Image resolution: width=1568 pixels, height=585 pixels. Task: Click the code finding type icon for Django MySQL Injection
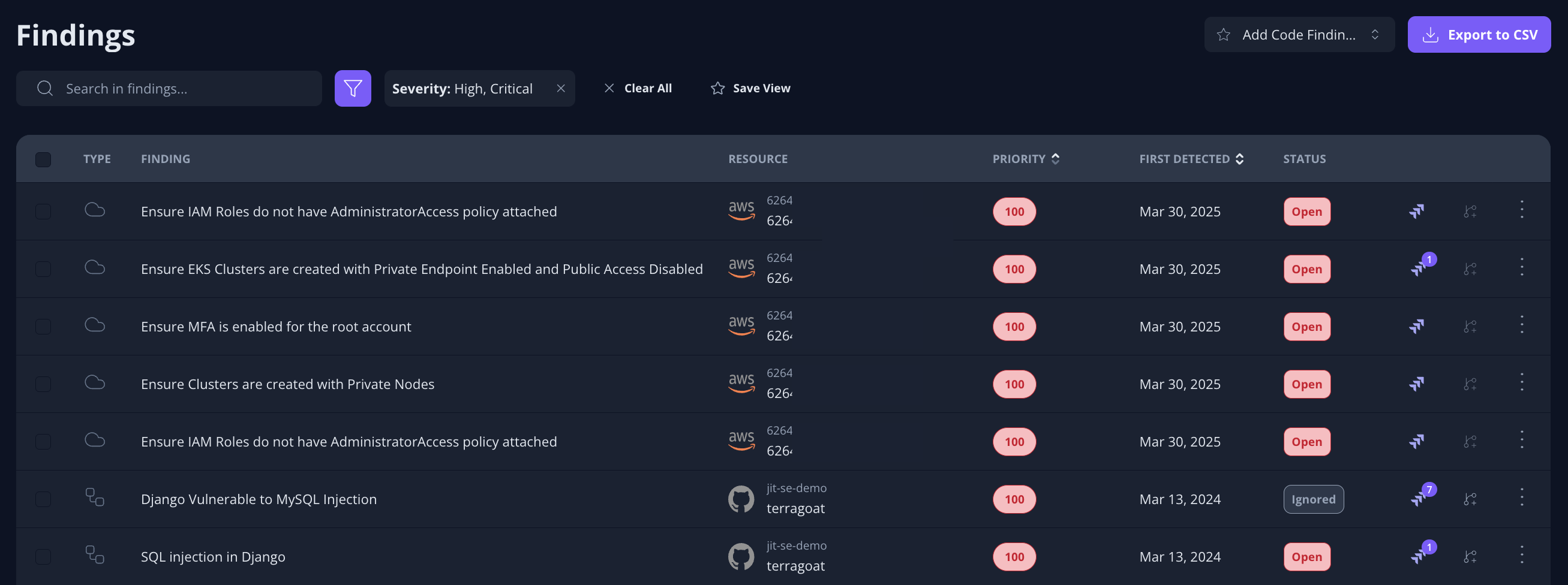(95, 499)
